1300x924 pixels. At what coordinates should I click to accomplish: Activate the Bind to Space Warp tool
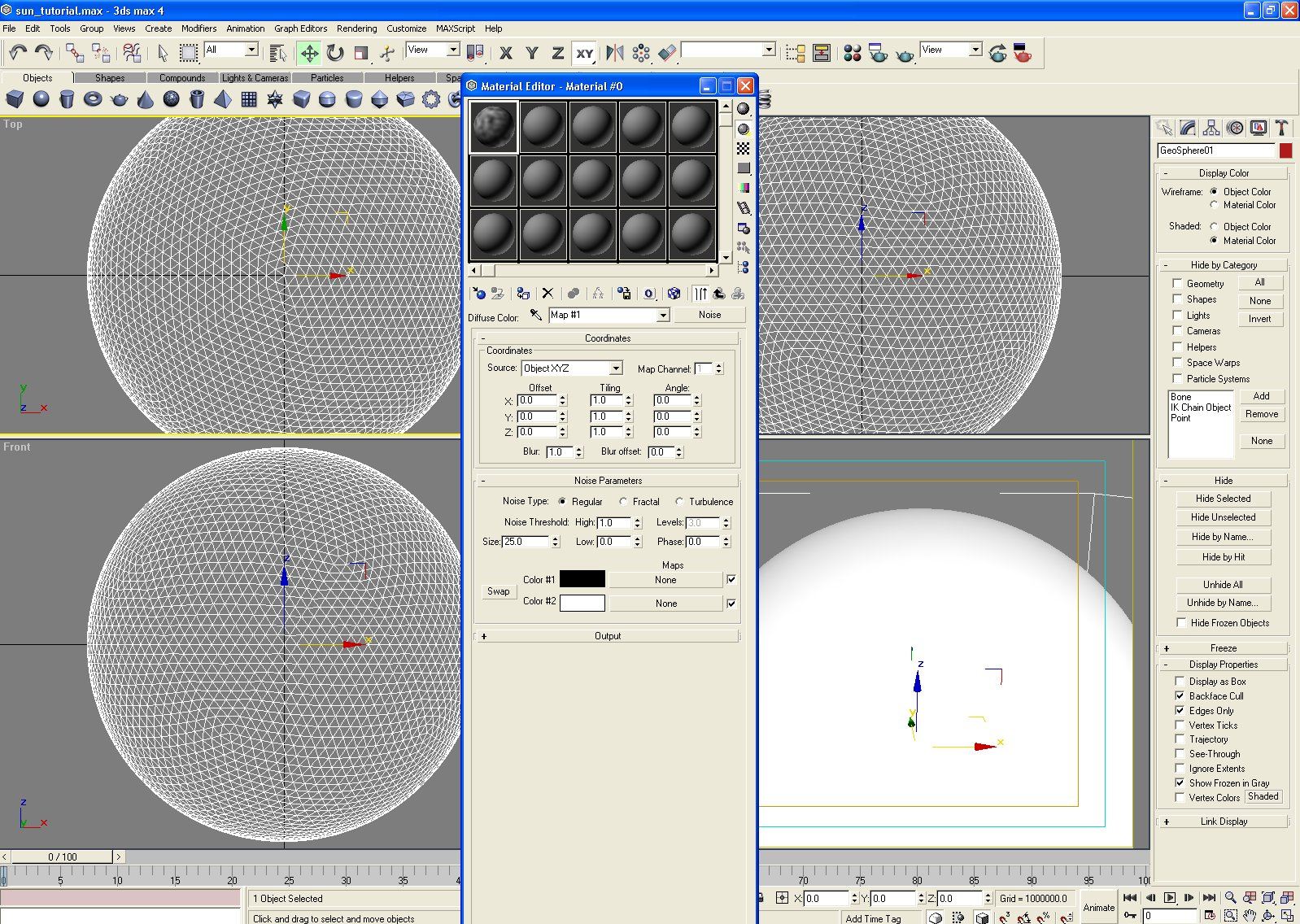(132, 53)
